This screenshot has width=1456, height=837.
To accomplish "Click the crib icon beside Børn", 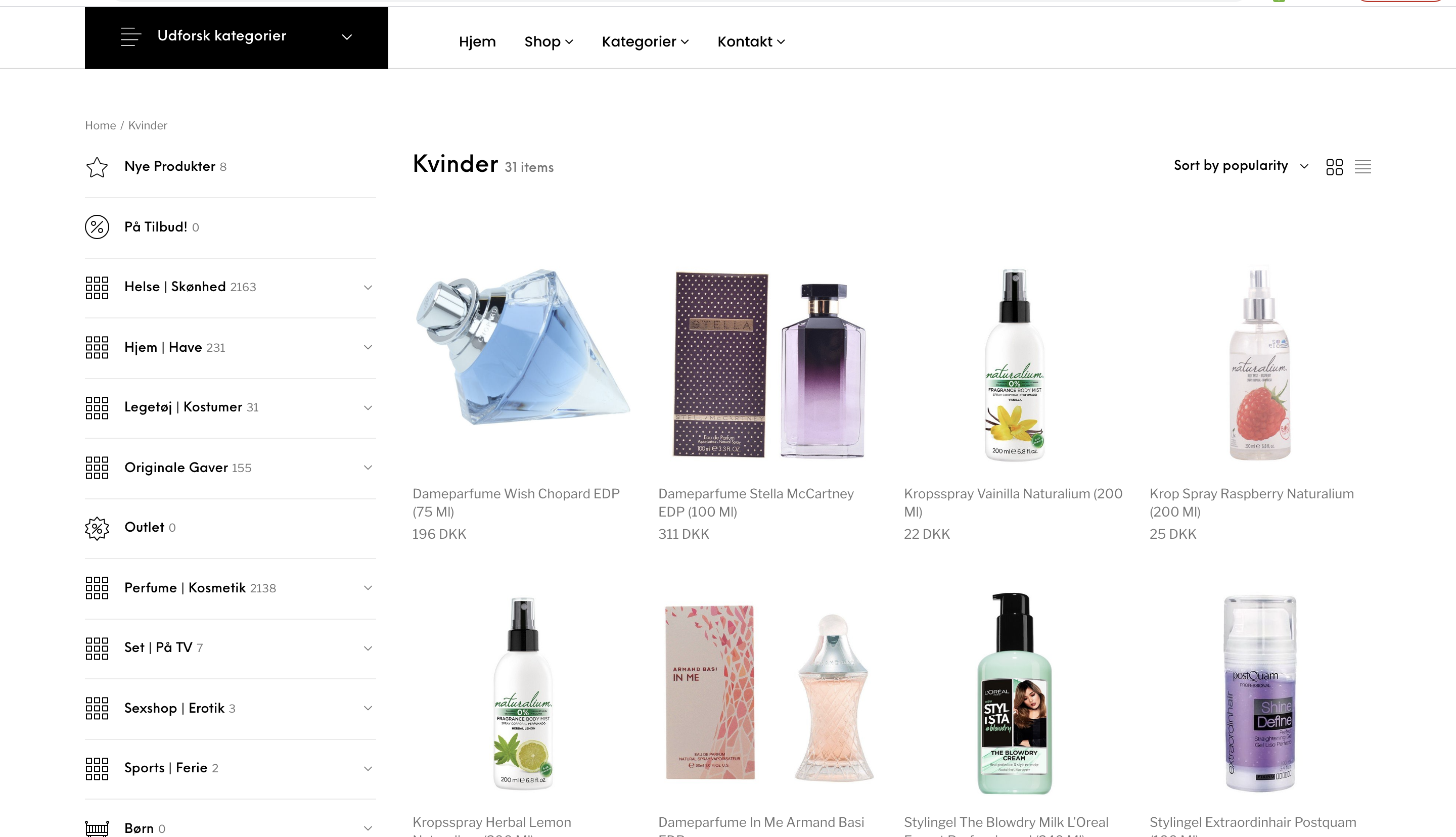I will tap(97, 828).
